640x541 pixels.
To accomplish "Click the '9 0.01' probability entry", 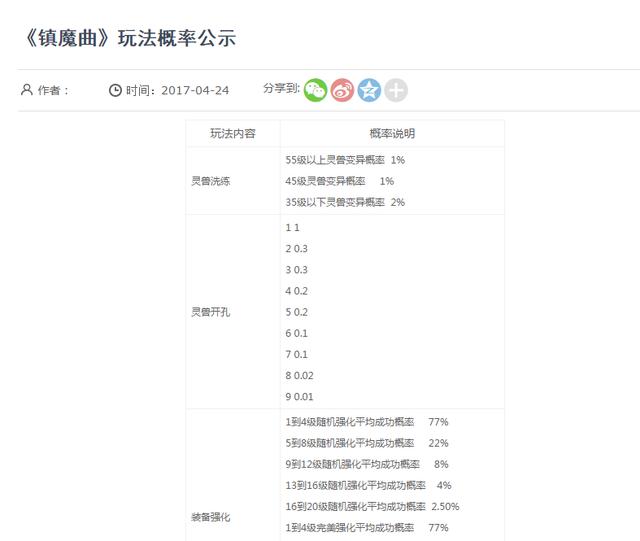I will point(299,397).
